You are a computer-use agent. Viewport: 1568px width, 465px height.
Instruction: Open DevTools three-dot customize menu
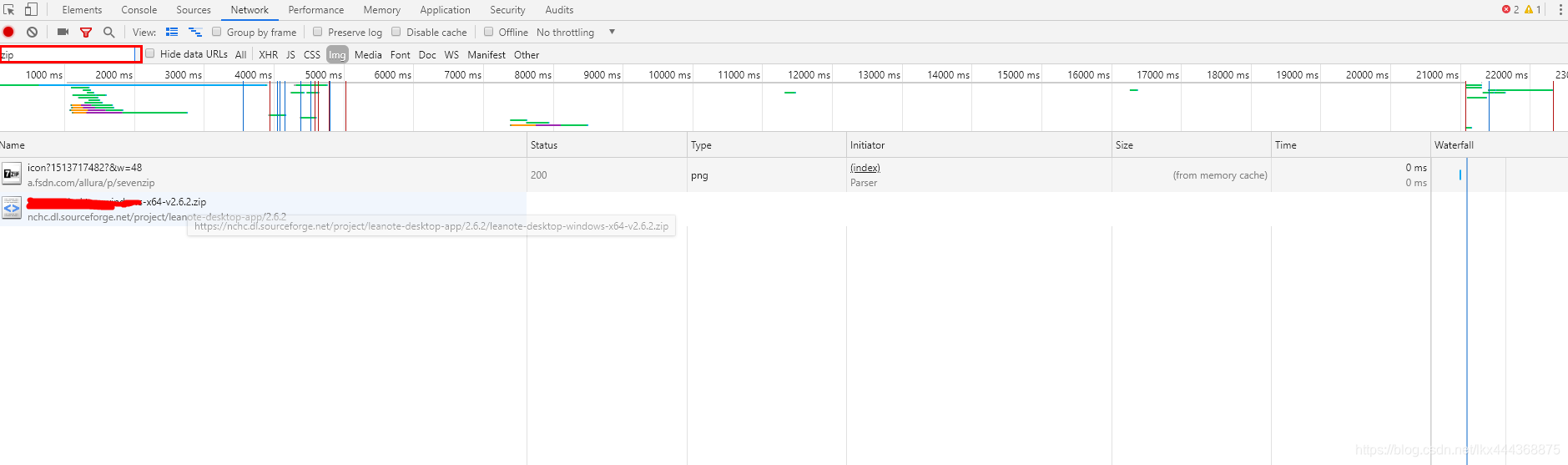(x=1560, y=10)
